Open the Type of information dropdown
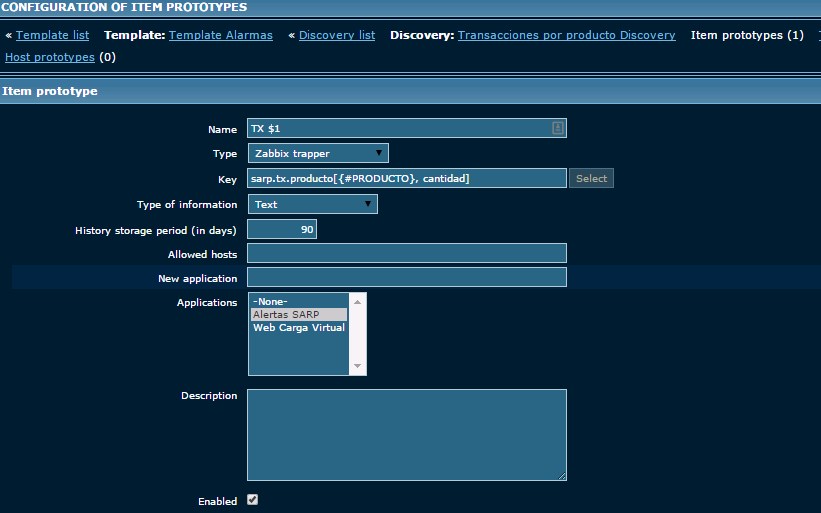 (313, 204)
